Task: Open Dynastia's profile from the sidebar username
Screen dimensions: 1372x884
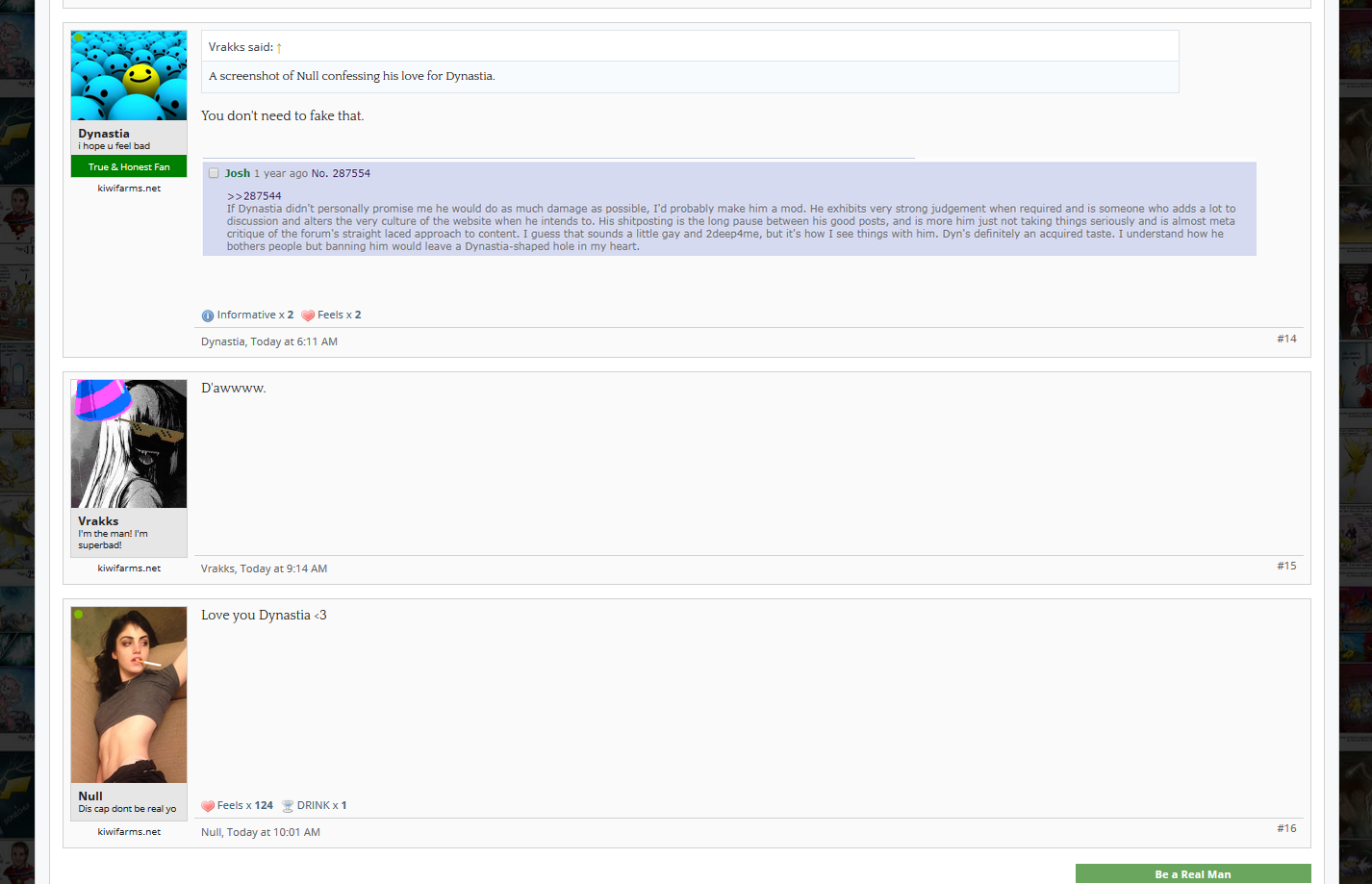Action: coord(104,134)
